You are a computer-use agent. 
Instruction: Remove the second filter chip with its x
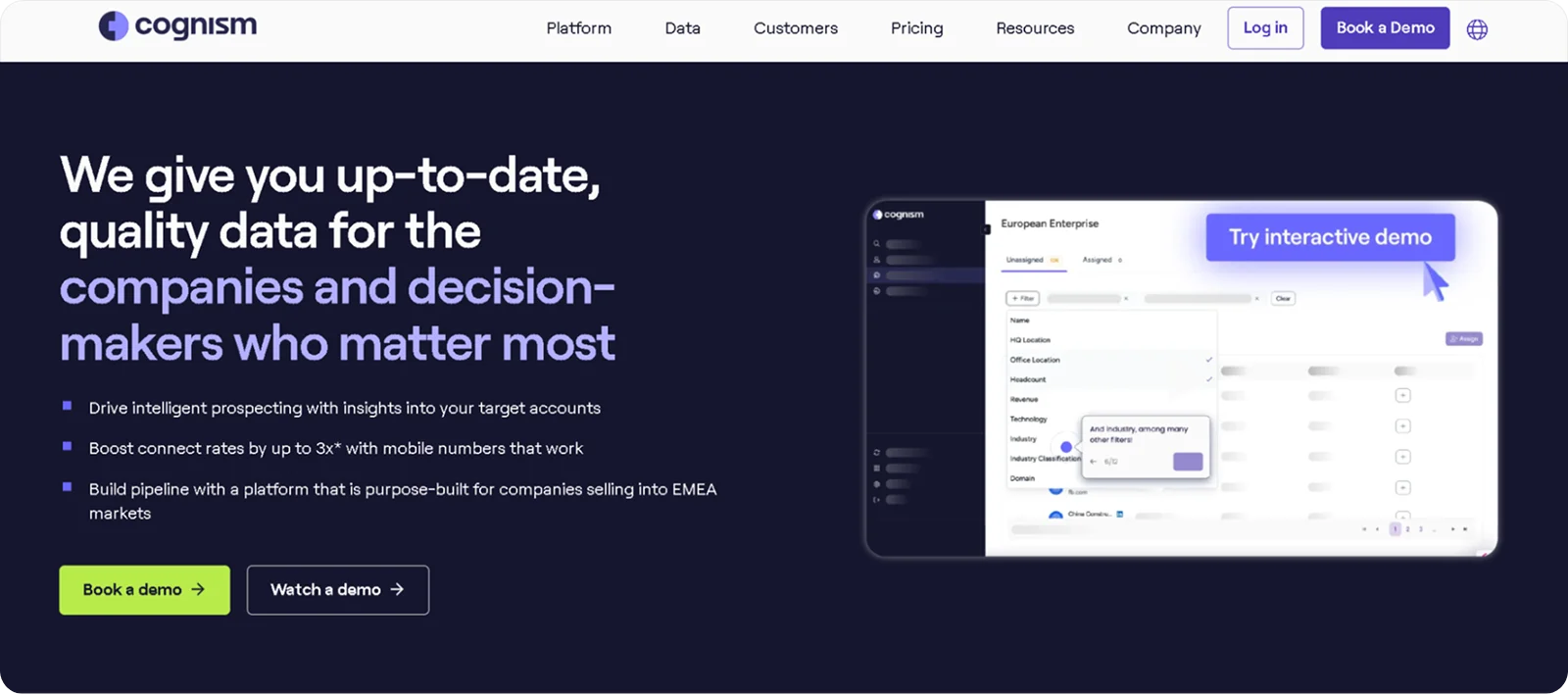[x=1256, y=298]
